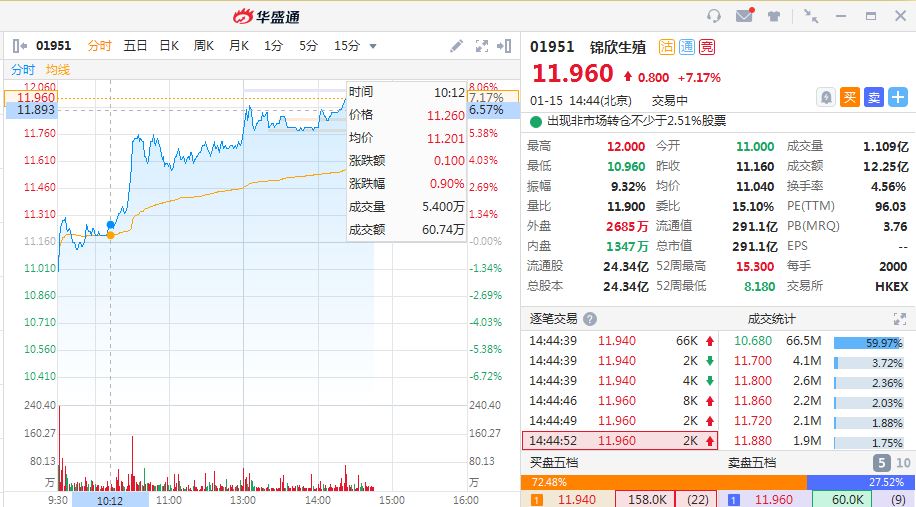Click the orange 72.48% buy ratio bar
The image size is (916, 507).
664,482
